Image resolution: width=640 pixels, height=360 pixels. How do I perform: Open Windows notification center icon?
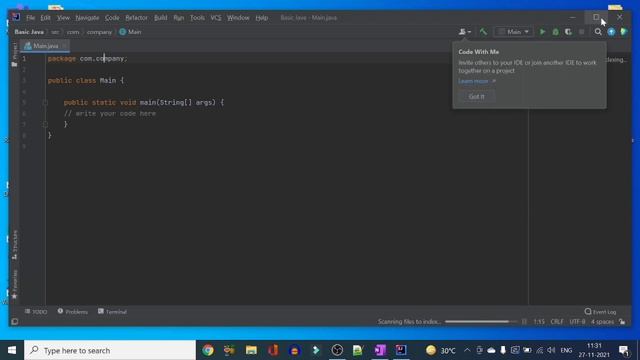click(x=624, y=350)
